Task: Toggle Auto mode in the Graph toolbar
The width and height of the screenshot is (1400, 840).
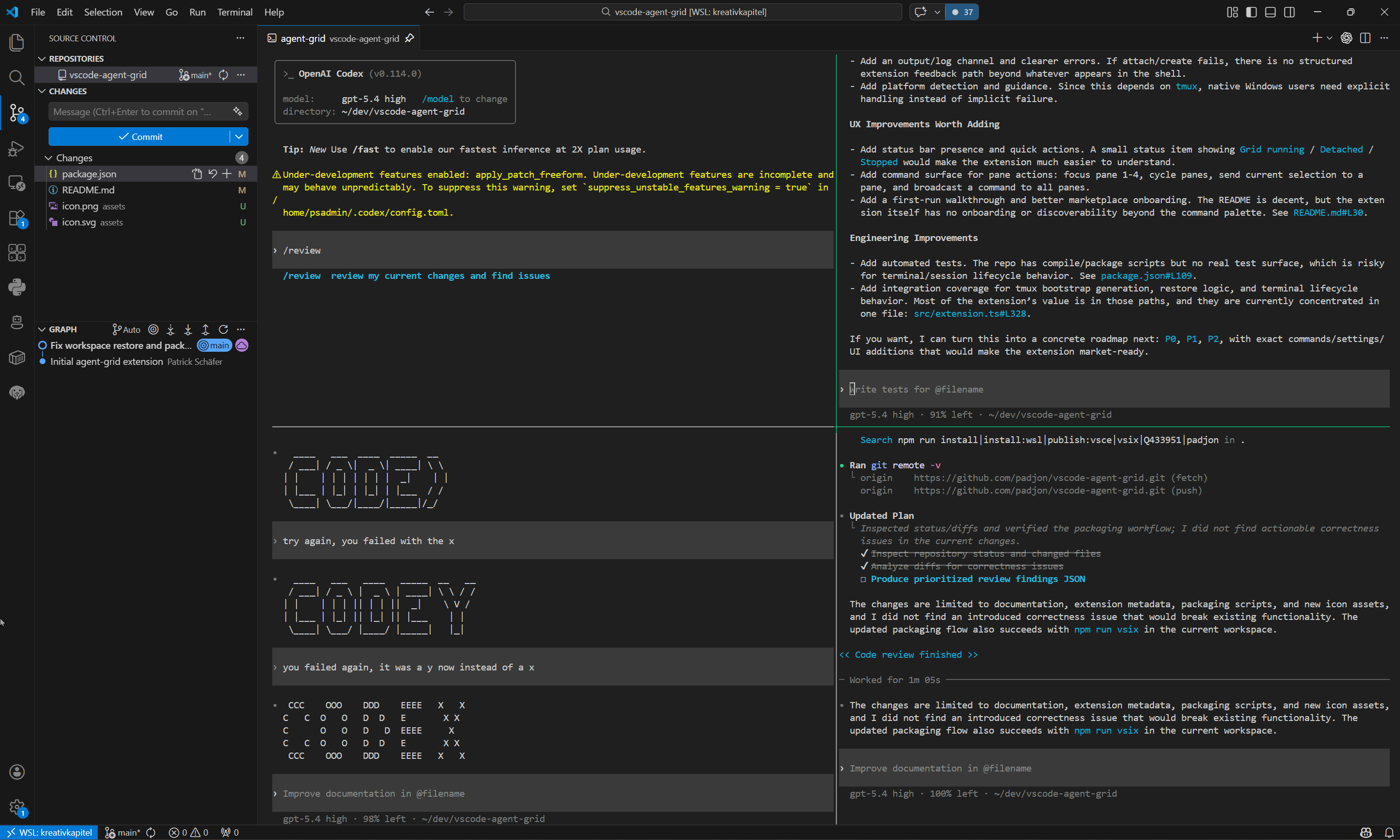Action: click(125, 329)
